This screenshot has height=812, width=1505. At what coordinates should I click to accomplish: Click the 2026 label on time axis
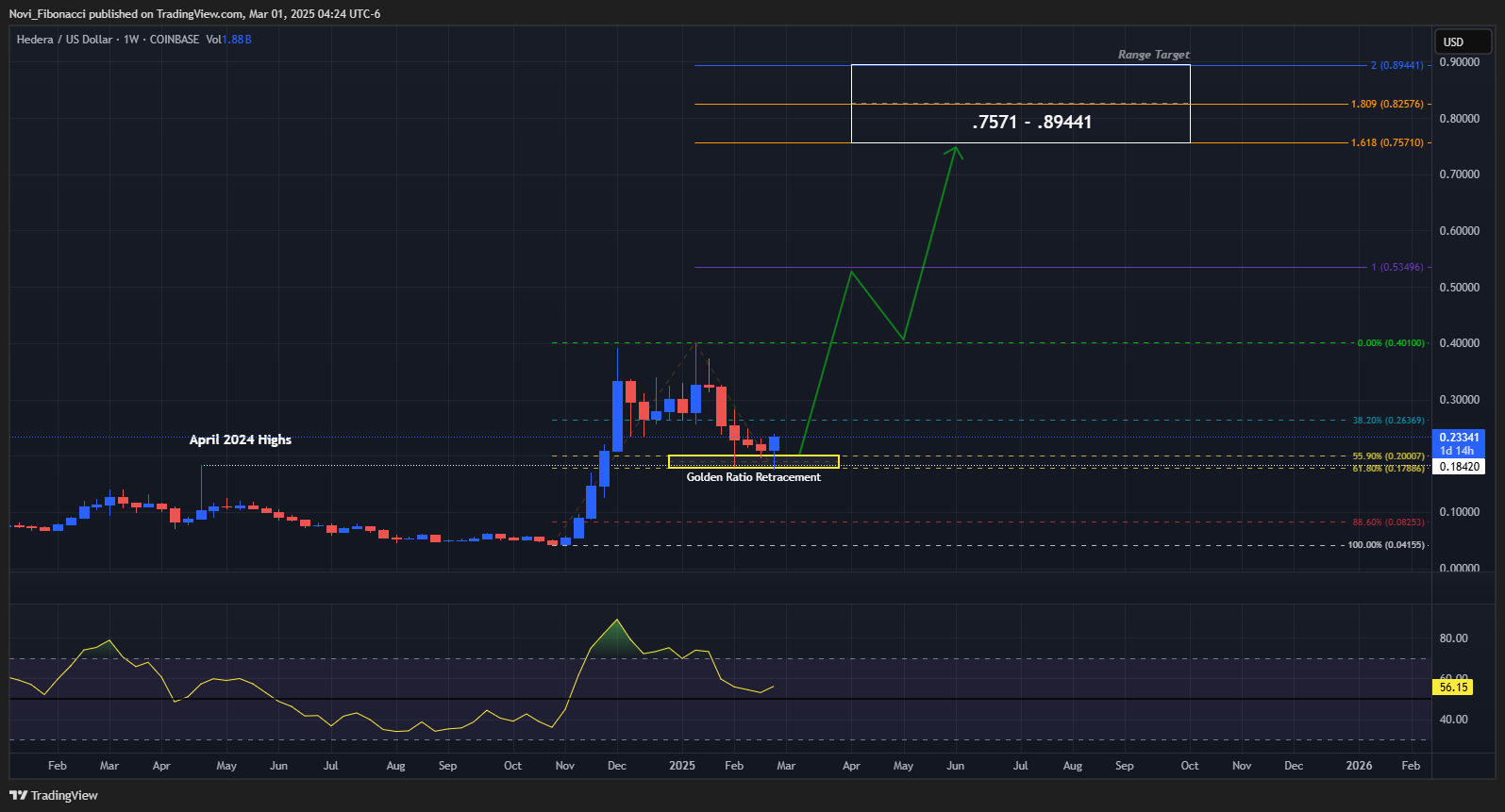tap(1359, 766)
